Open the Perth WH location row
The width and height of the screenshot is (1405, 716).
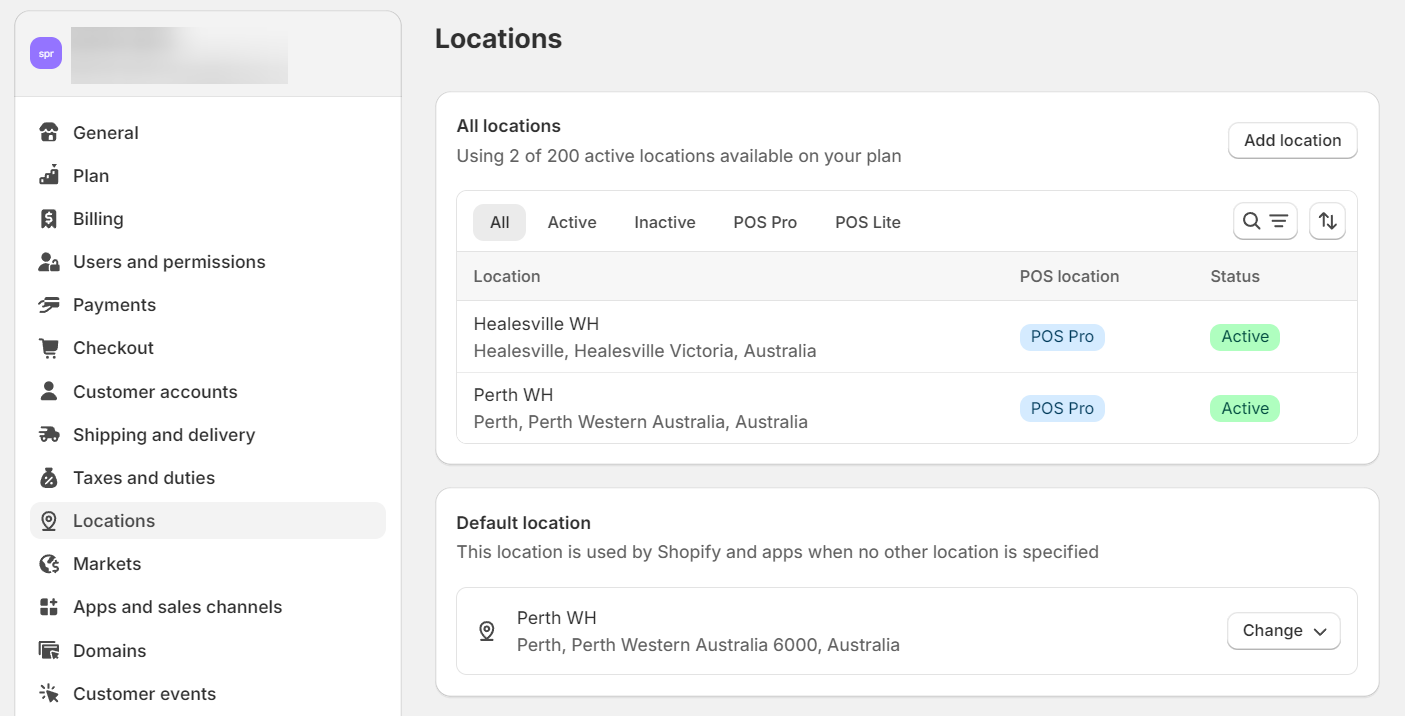click(x=513, y=395)
